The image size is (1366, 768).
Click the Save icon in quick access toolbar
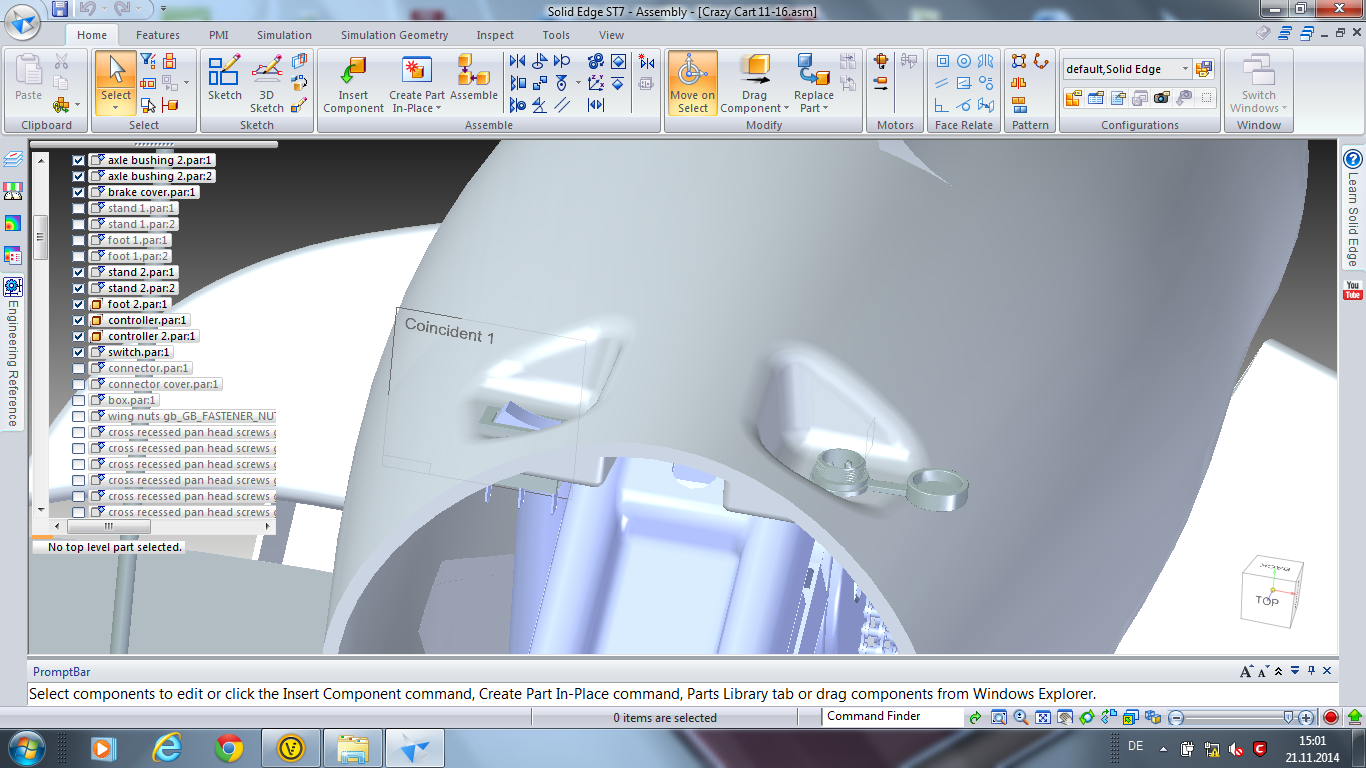60,9
